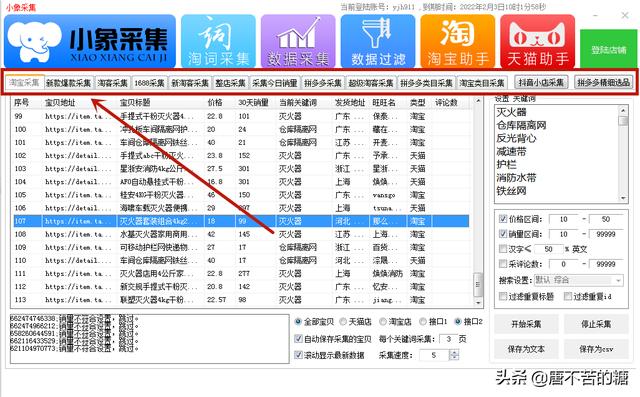Click the 拼多多精细选品 button
The height and width of the screenshot is (397, 640).
pos(603,82)
